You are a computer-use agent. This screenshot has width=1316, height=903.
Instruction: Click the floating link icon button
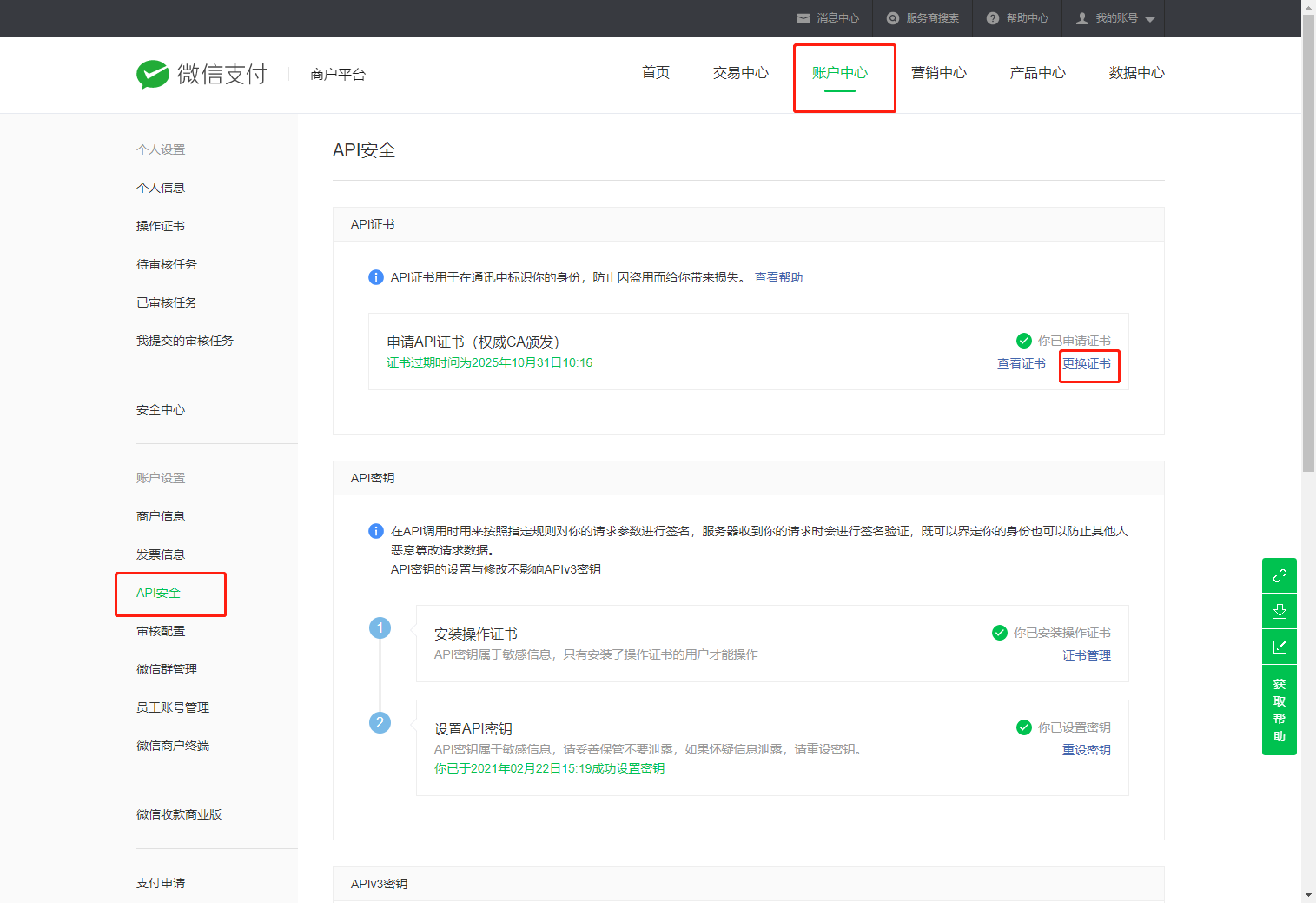pos(1280,575)
